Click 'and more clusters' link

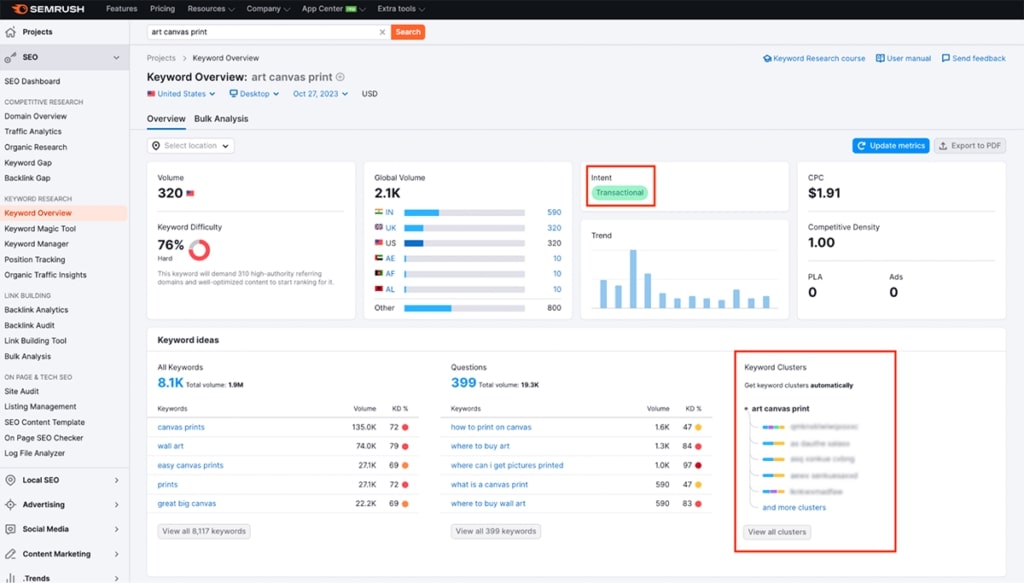click(x=794, y=507)
